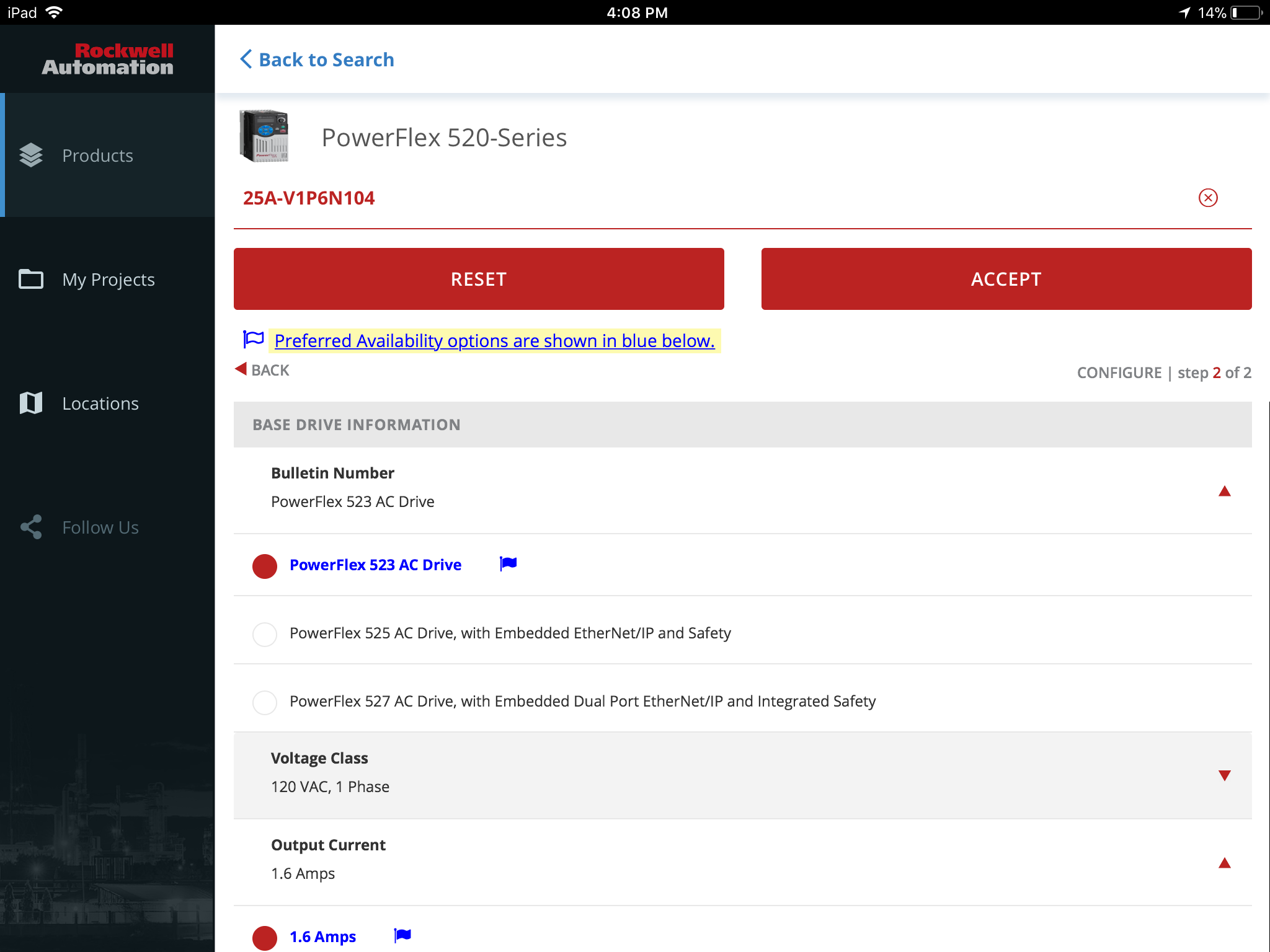Click the Locations map icon
The width and height of the screenshot is (1270, 952).
pyautogui.click(x=30, y=403)
